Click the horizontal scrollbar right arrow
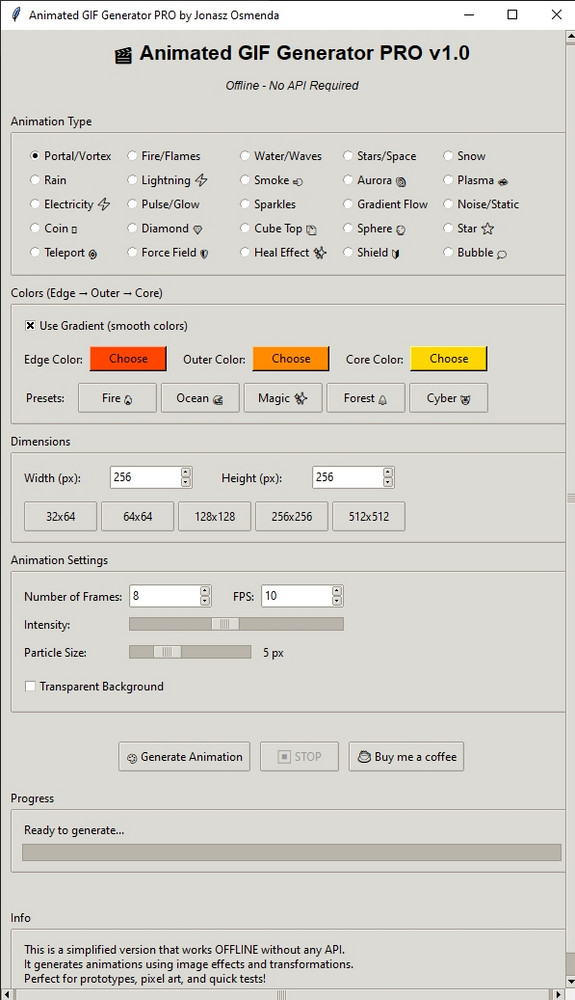The width and height of the screenshot is (575, 1000). pyautogui.click(x=559, y=994)
